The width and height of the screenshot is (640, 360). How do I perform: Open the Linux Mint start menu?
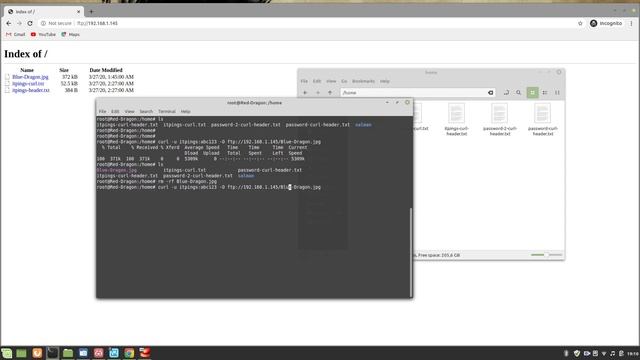(7, 353)
